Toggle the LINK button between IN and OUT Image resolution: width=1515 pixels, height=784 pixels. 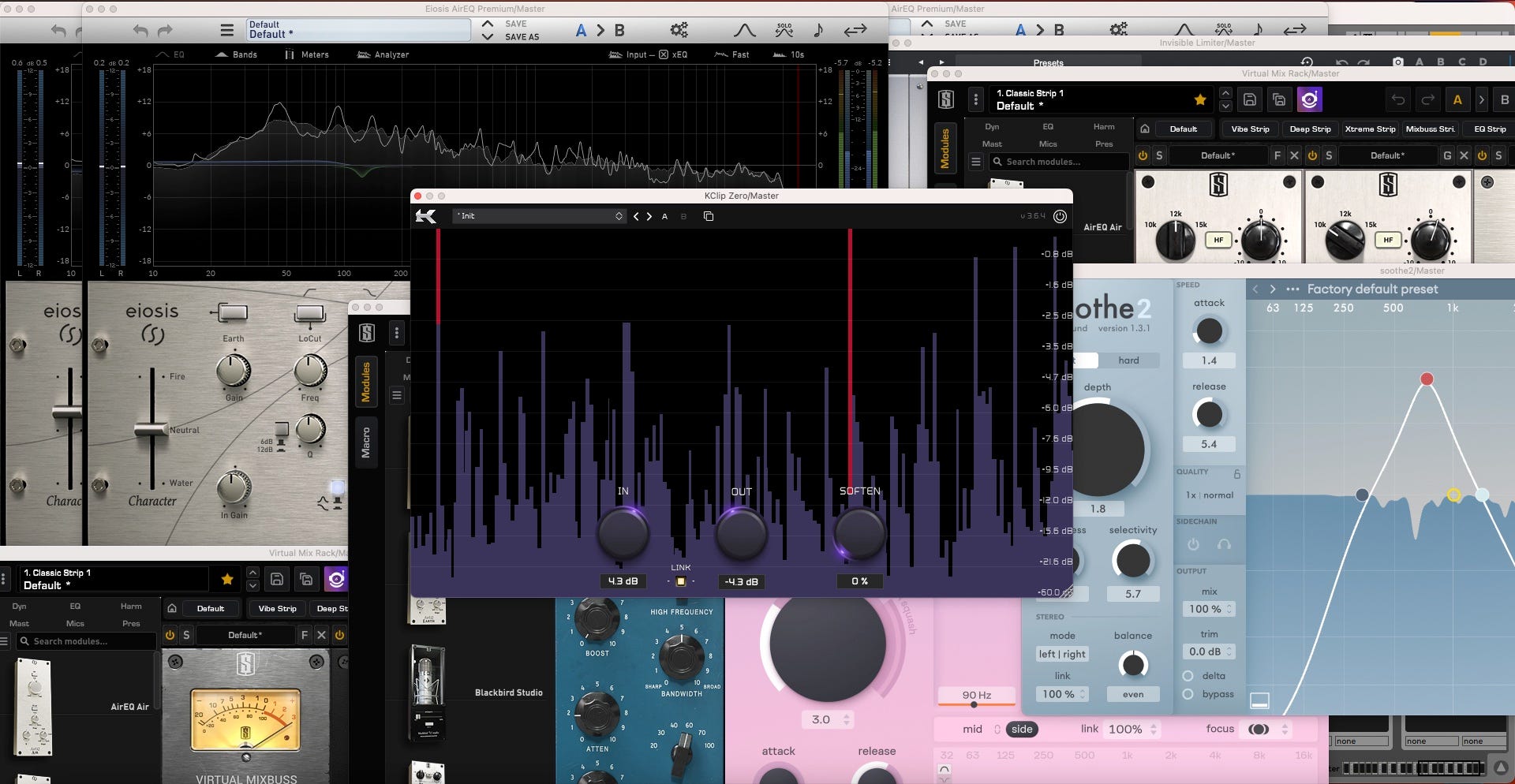pyautogui.click(x=681, y=581)
